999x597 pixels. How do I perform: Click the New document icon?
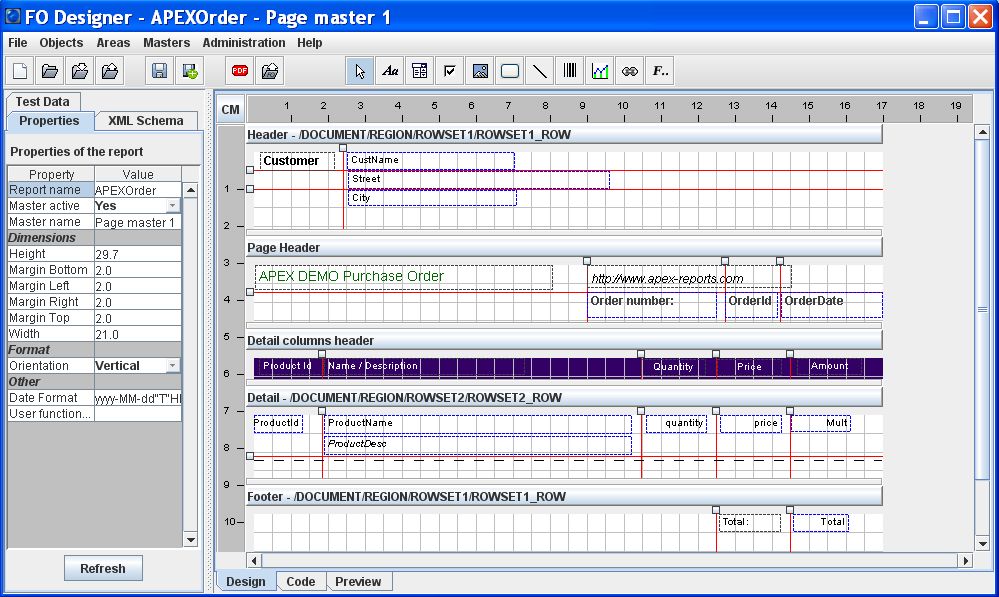[x=20, y=71]
